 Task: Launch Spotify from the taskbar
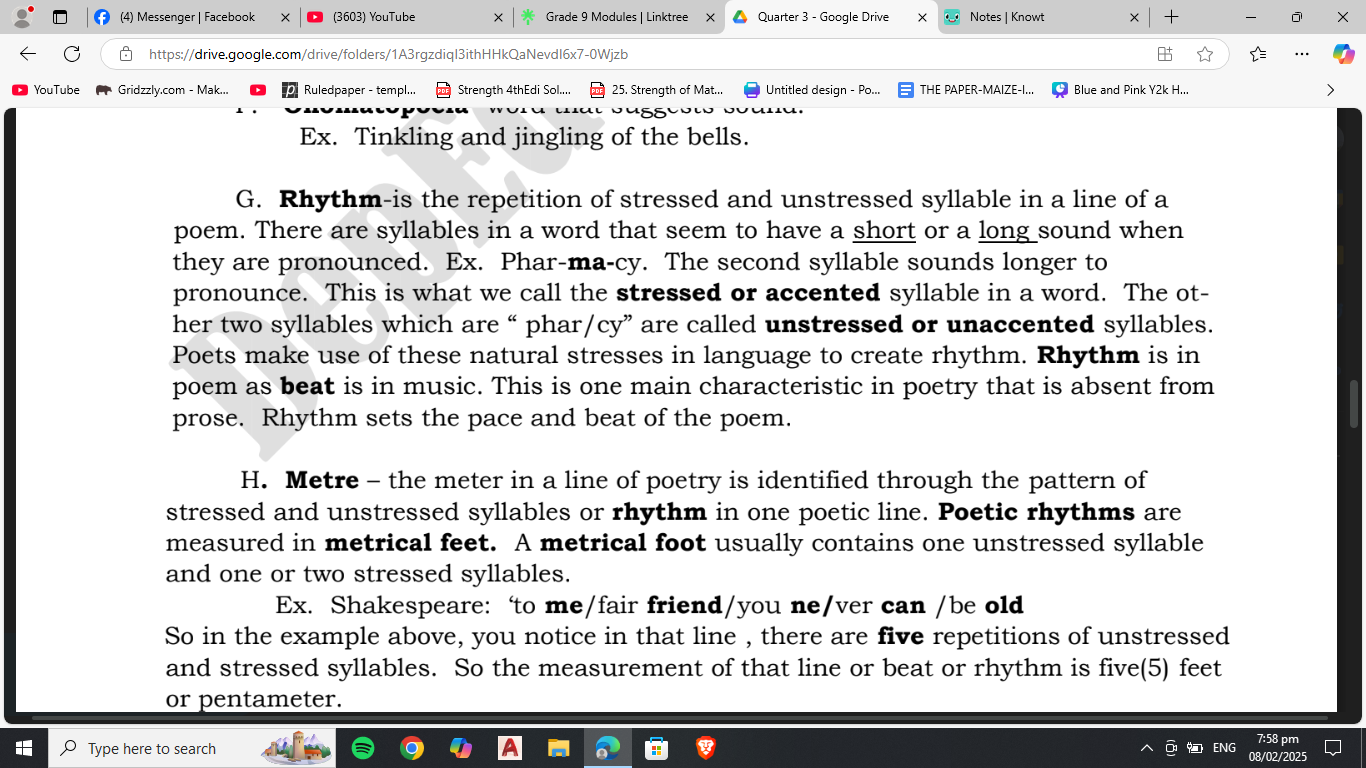tap(363, 748)
